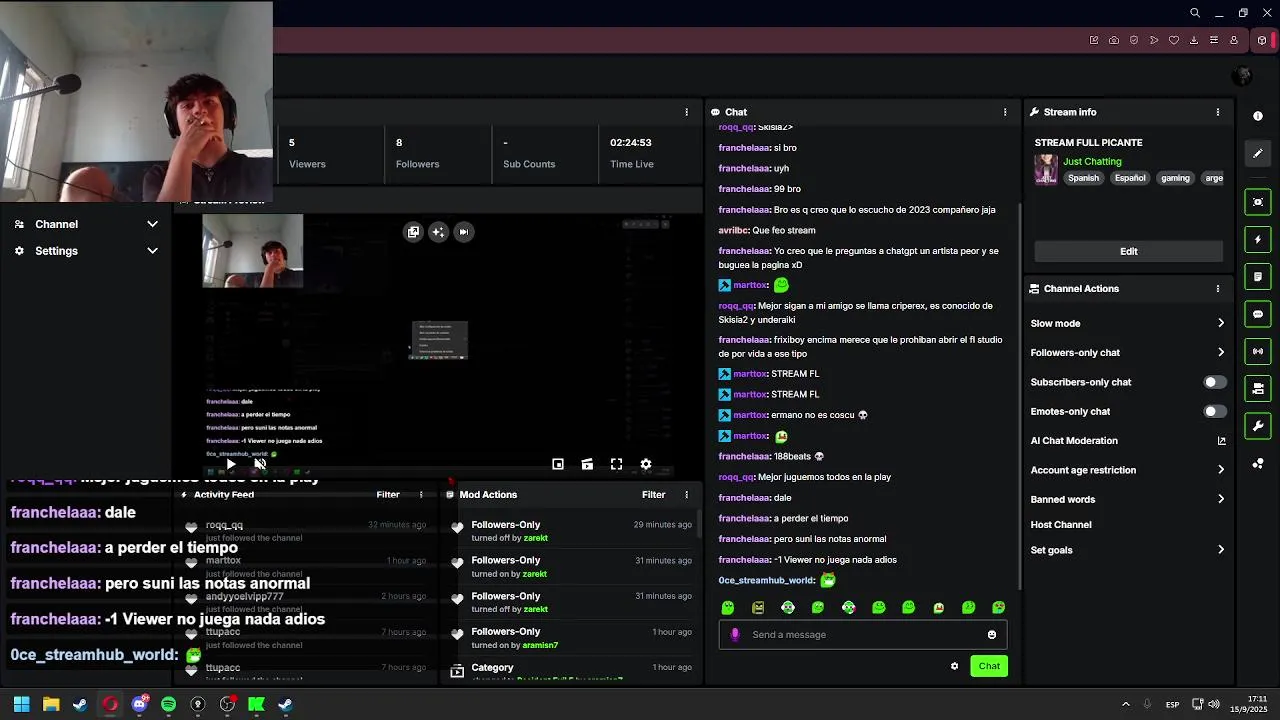The width and height of the screenshot is (1280, 720).
Task: Click Edit stream info button
Action: pyautogui.click(x=1128, y=251)
